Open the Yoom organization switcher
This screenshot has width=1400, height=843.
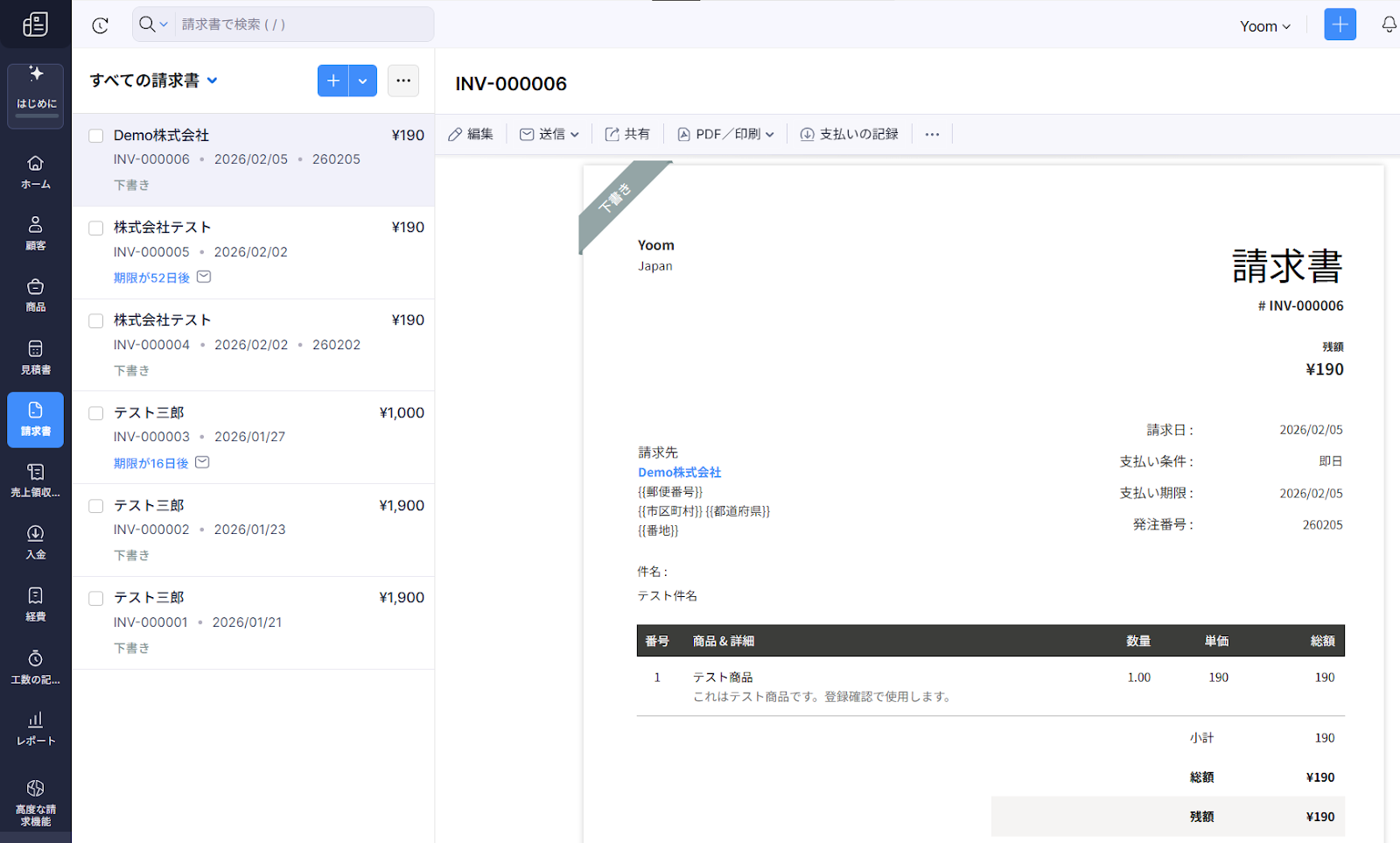point(1264,26)
